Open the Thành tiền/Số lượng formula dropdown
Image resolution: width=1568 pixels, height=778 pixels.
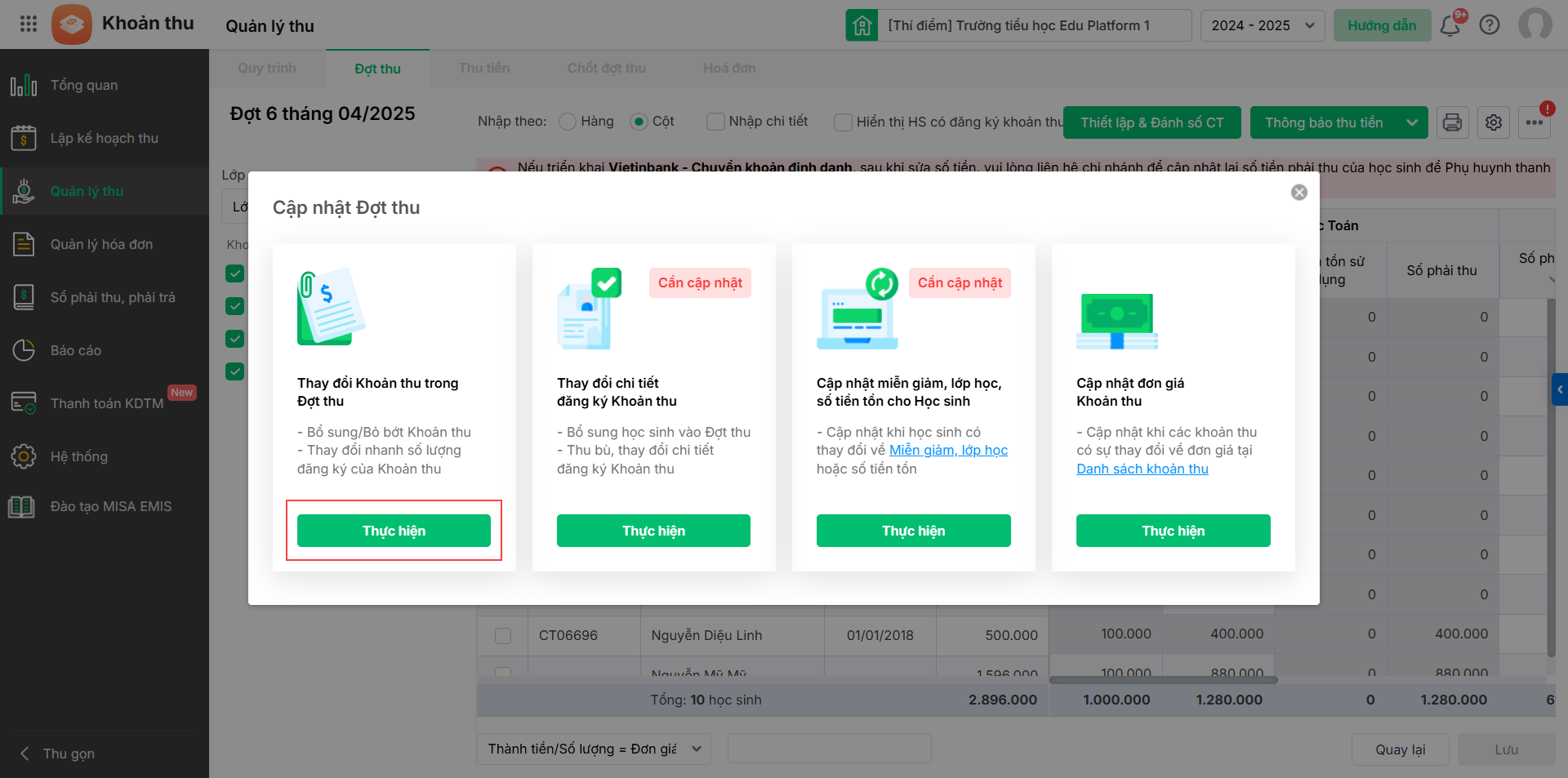click(594, 749)
